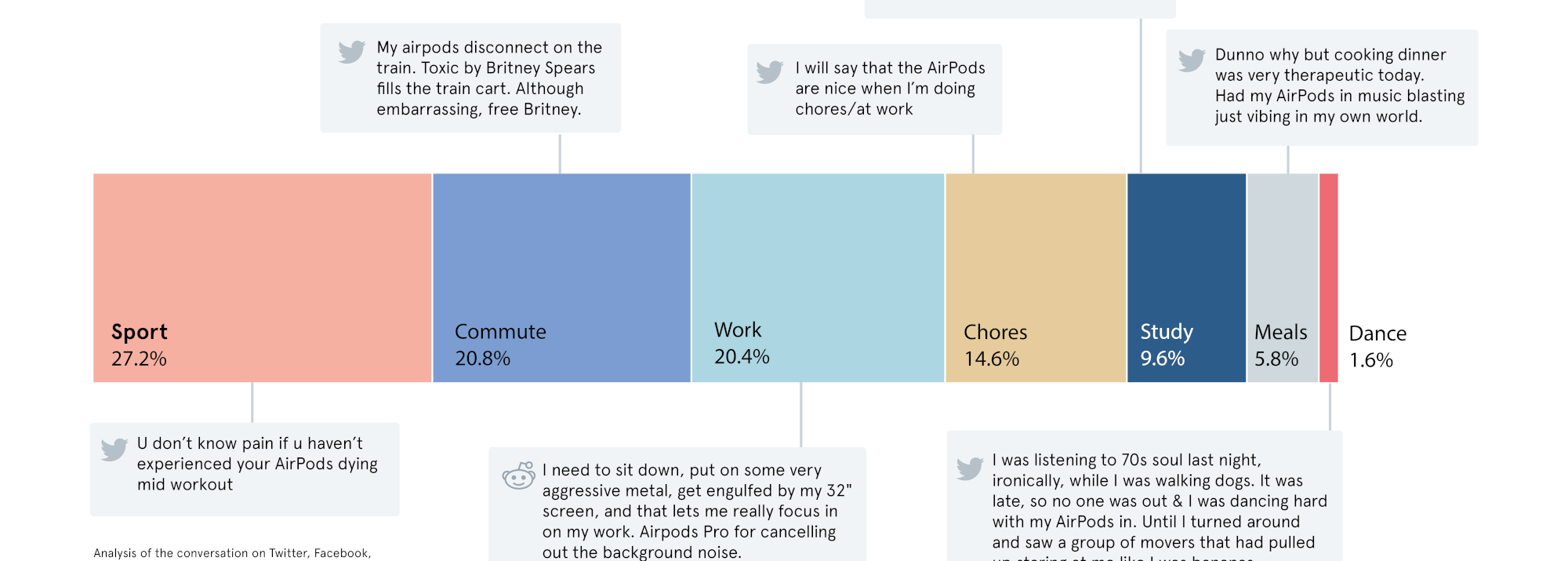Click the Twitter icon on the chores/at work tweet
This screenshot has width=1568, height=561.
click(769, 71)
